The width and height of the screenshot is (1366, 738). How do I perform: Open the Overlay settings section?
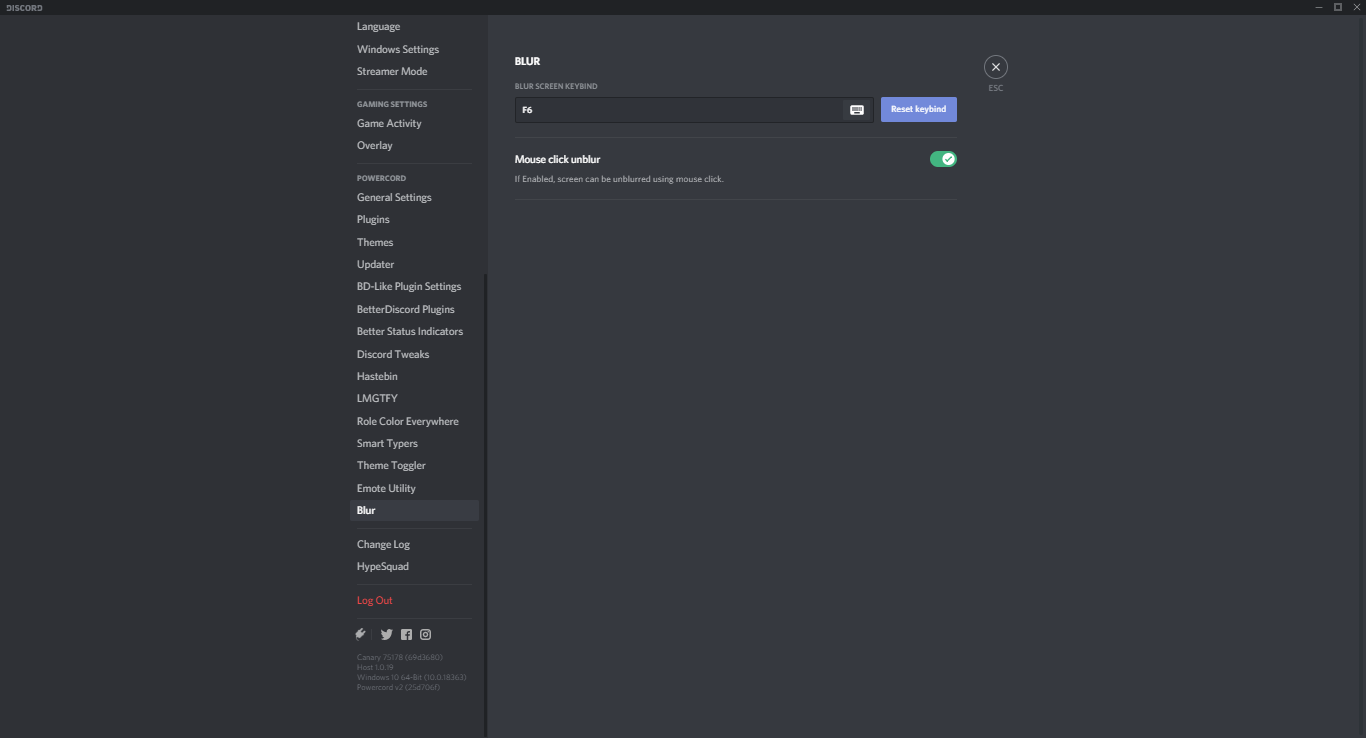pyautogui.click(x=414, y=146)
